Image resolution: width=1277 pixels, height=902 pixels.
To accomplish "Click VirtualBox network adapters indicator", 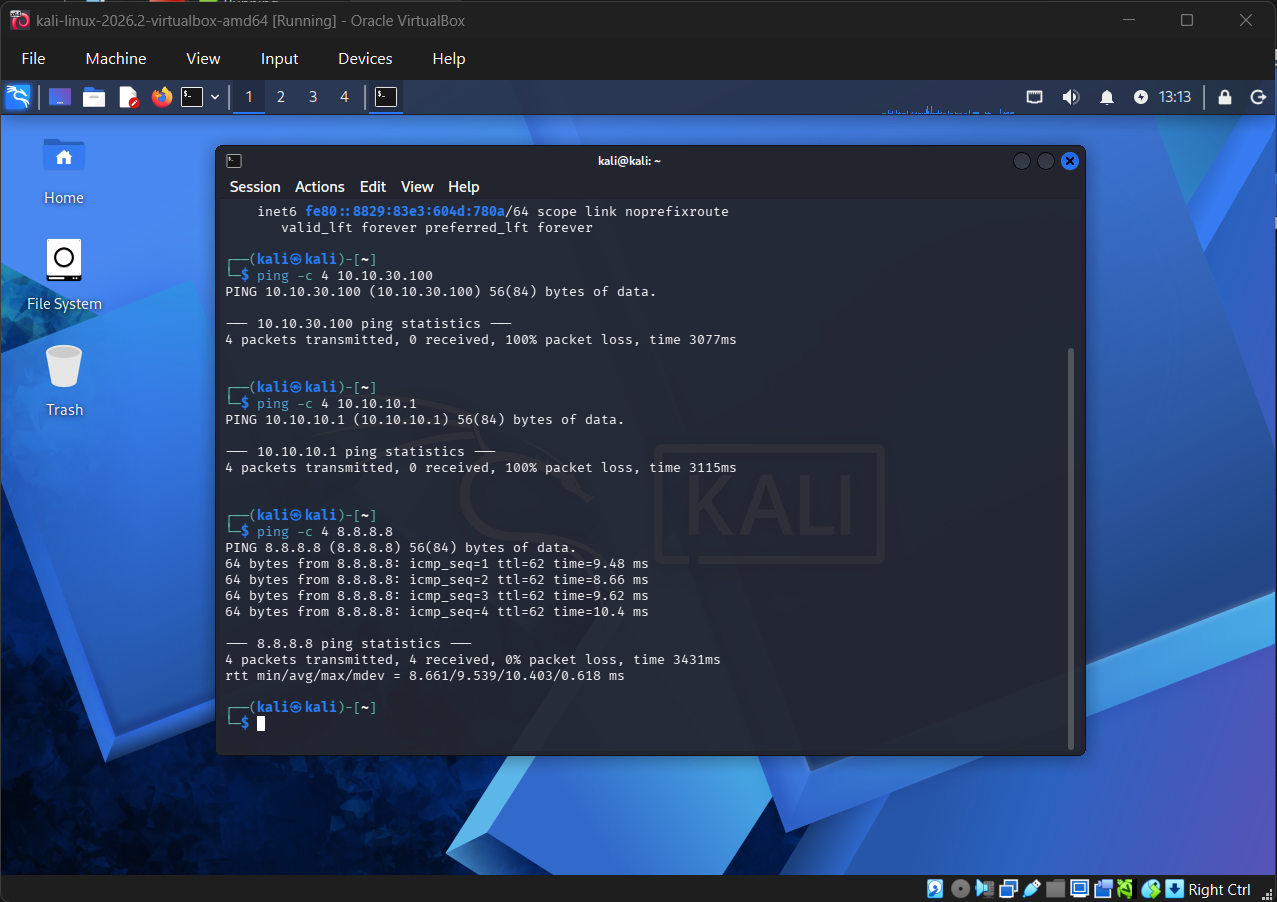I will [x=1008, y=889].
